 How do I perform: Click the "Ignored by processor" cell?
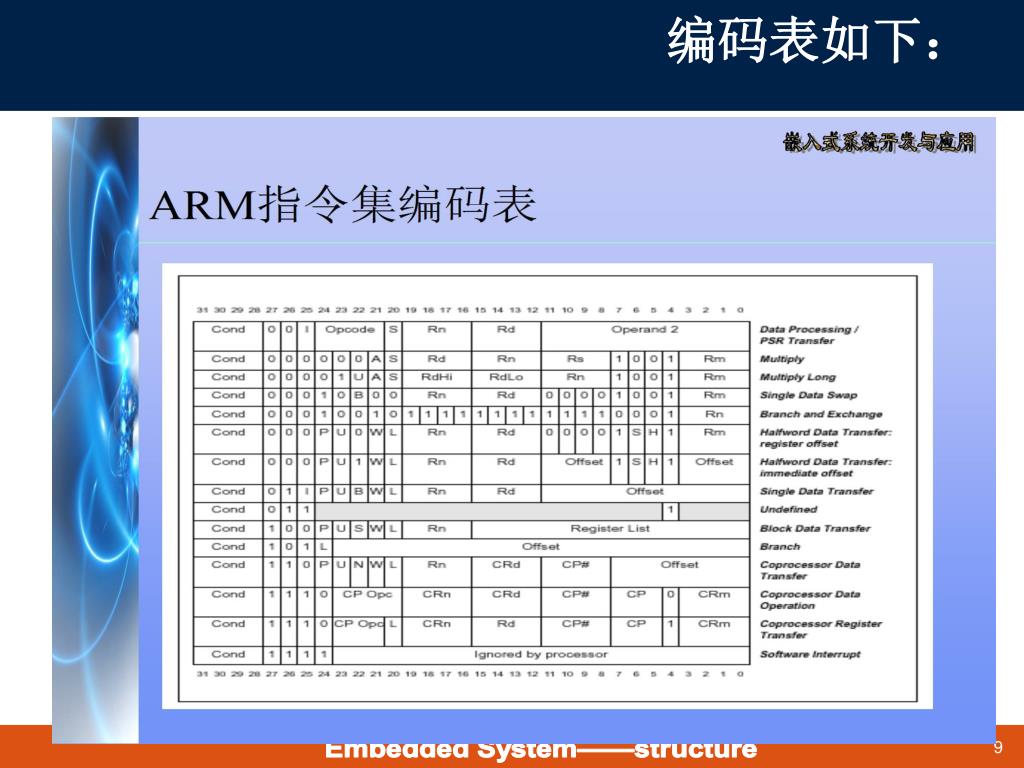tap(541, 654)
